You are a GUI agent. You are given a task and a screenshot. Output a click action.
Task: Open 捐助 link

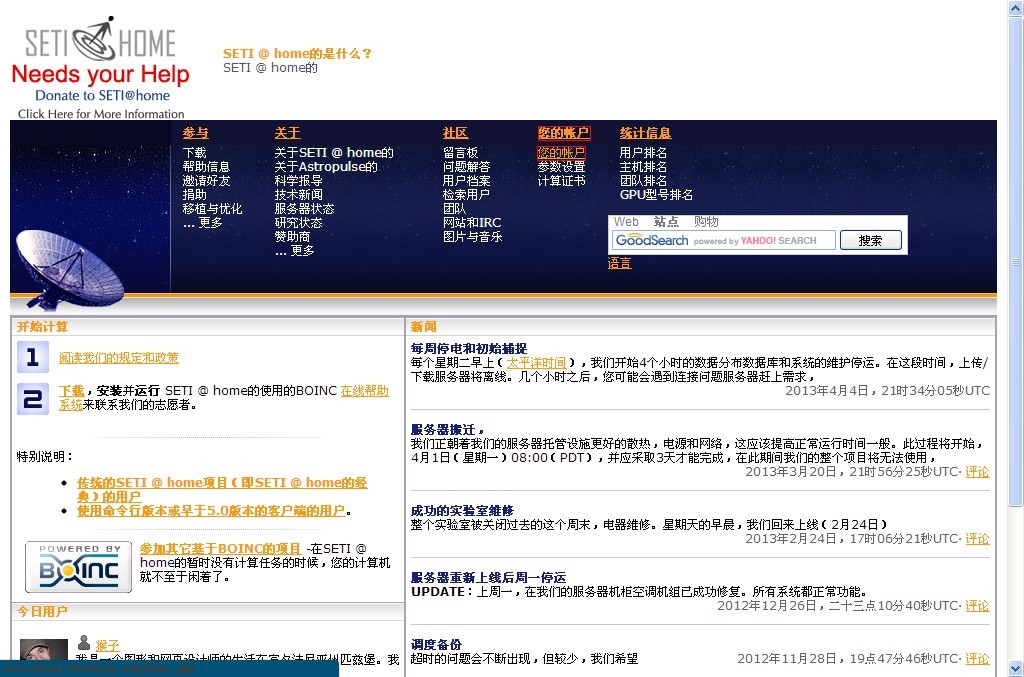coord(195,195)
